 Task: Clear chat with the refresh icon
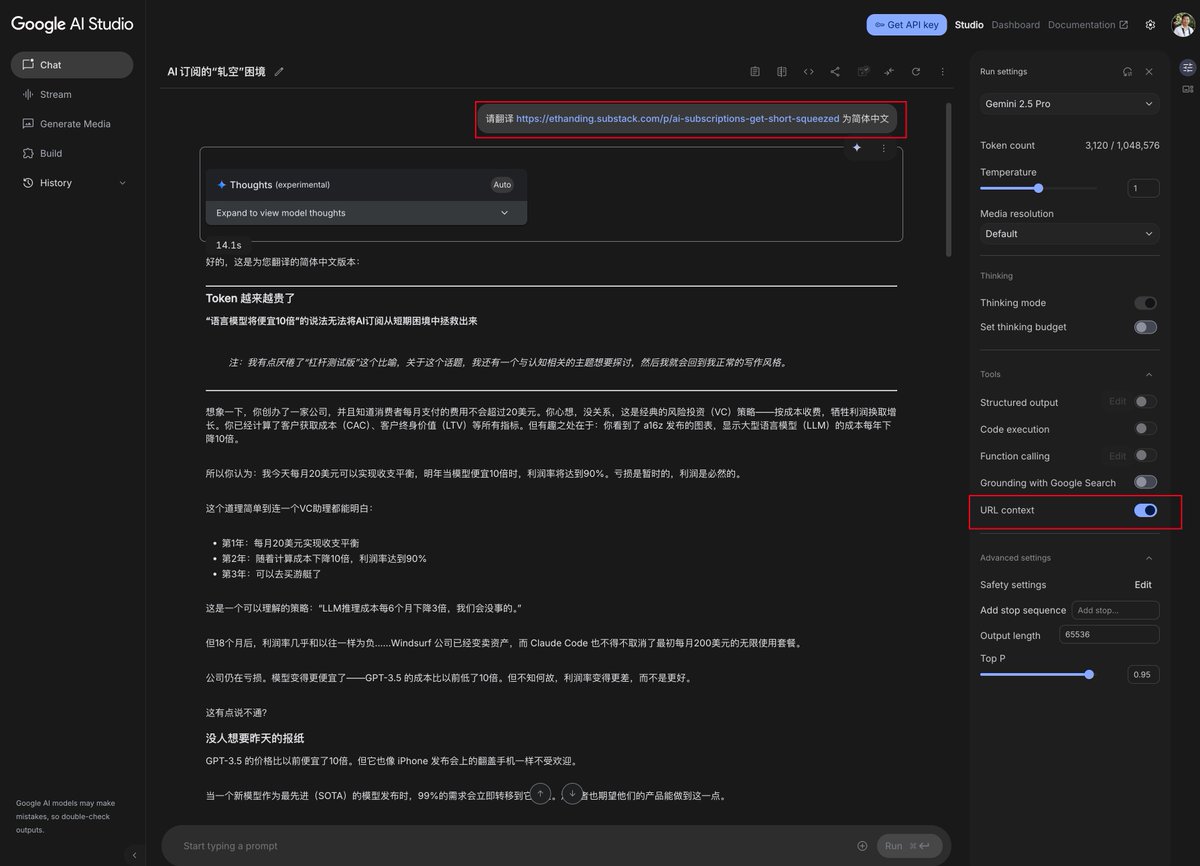click(916, 72)
